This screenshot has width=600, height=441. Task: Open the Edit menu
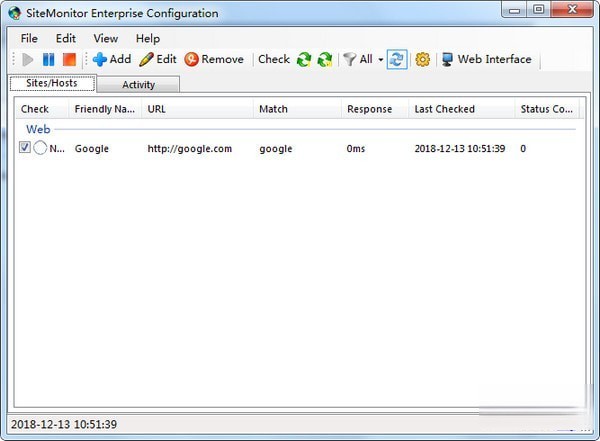pos(66,38)
